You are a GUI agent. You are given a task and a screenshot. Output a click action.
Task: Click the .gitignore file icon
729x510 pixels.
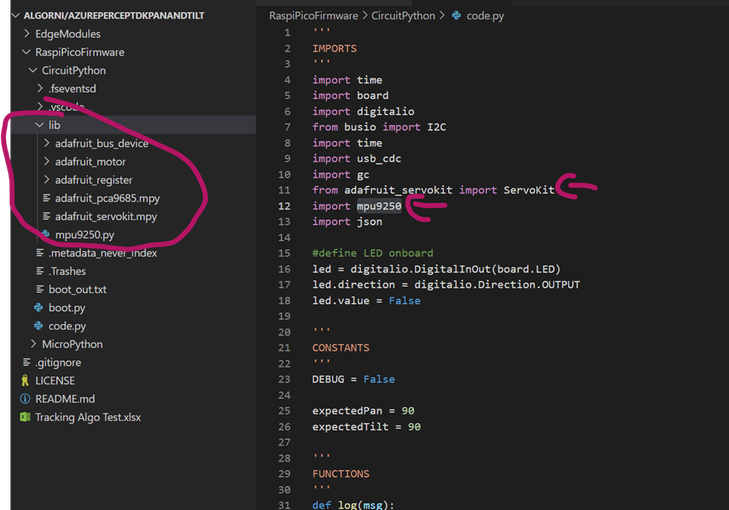pos(27,362)
